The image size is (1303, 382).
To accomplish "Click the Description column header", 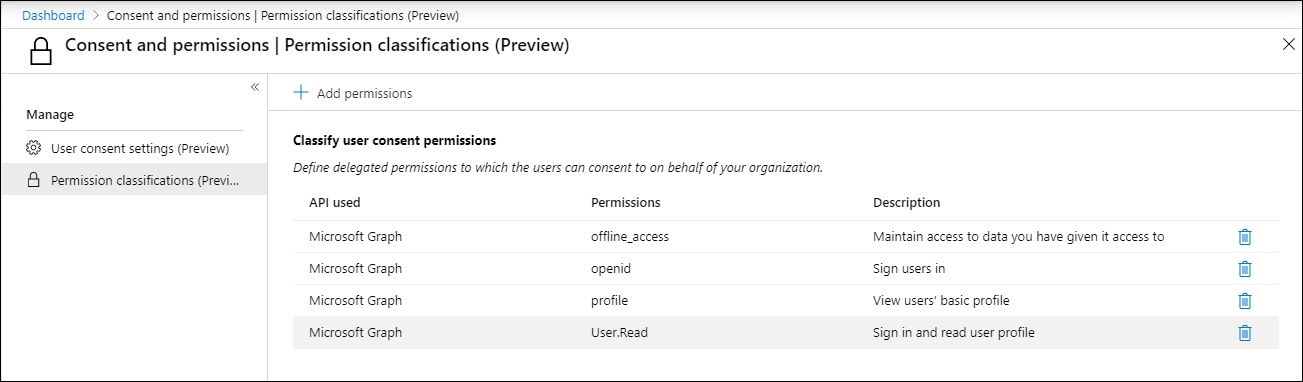I will 907,202.
